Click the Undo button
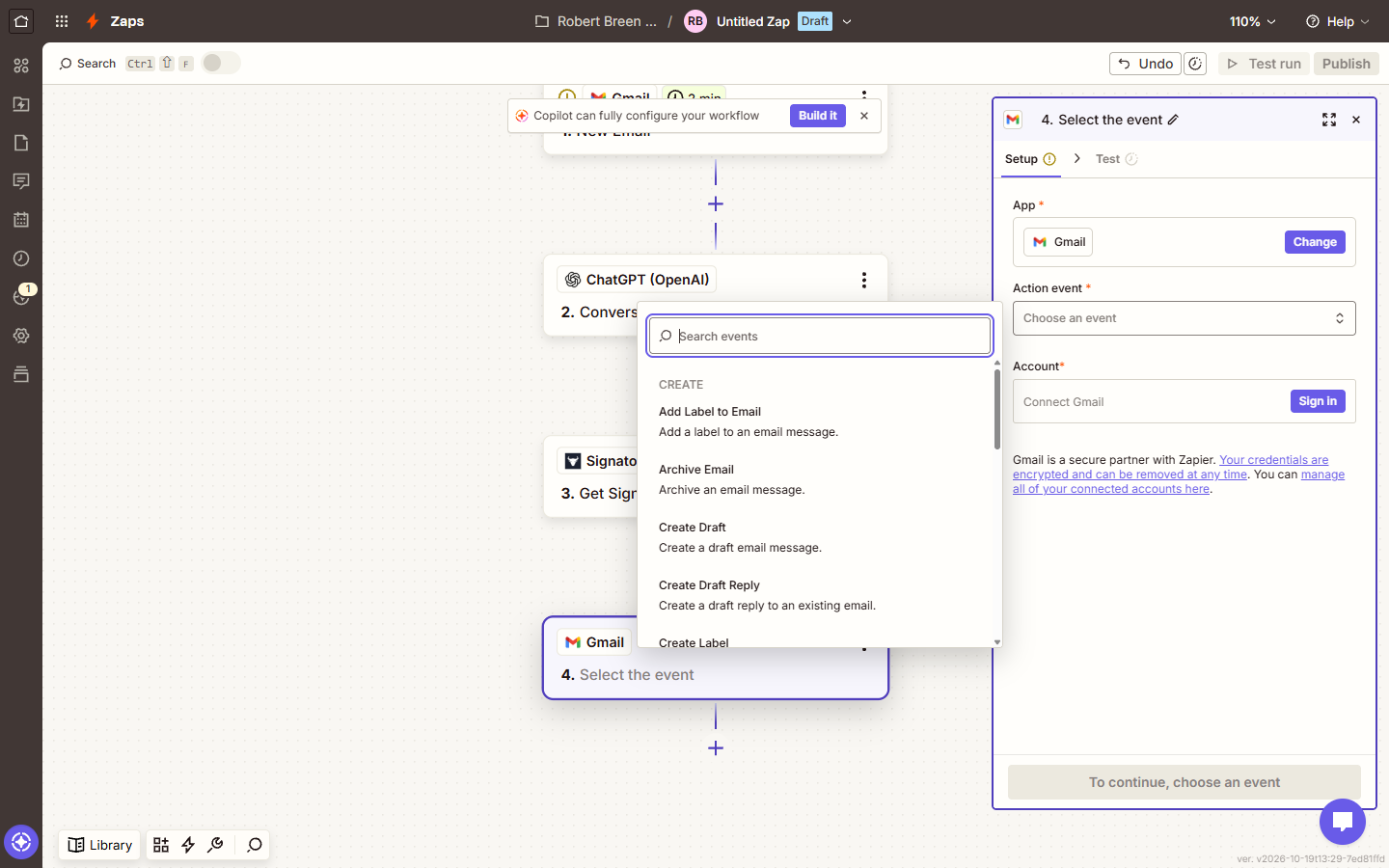The width and height of the screenshot is (1389, 868). tap(1145, 64)
